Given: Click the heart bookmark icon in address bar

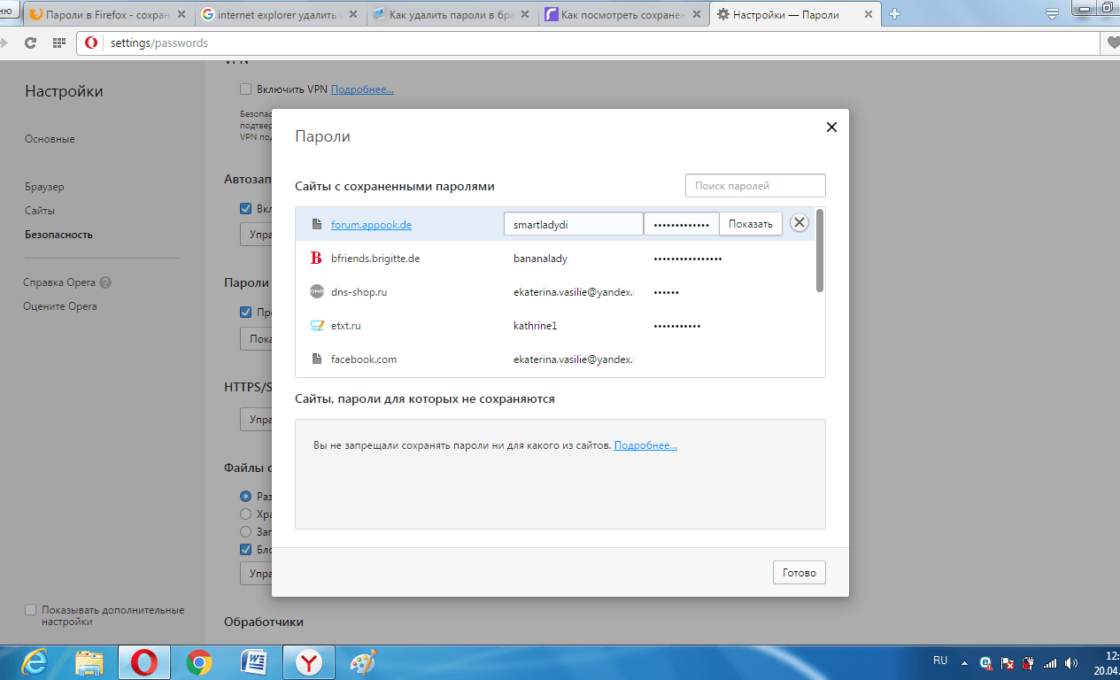Looking at the screenshot, I should (x=1113, y=43).
